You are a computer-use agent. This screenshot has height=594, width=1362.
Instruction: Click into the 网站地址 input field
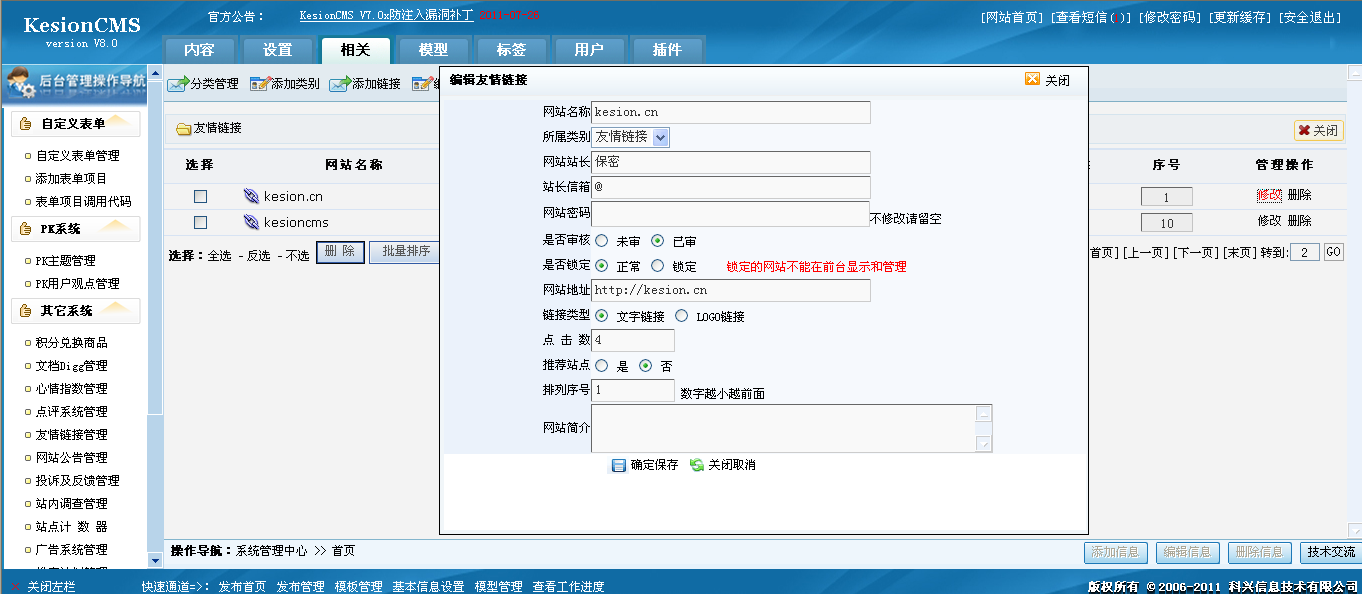[x=731, y=290]
